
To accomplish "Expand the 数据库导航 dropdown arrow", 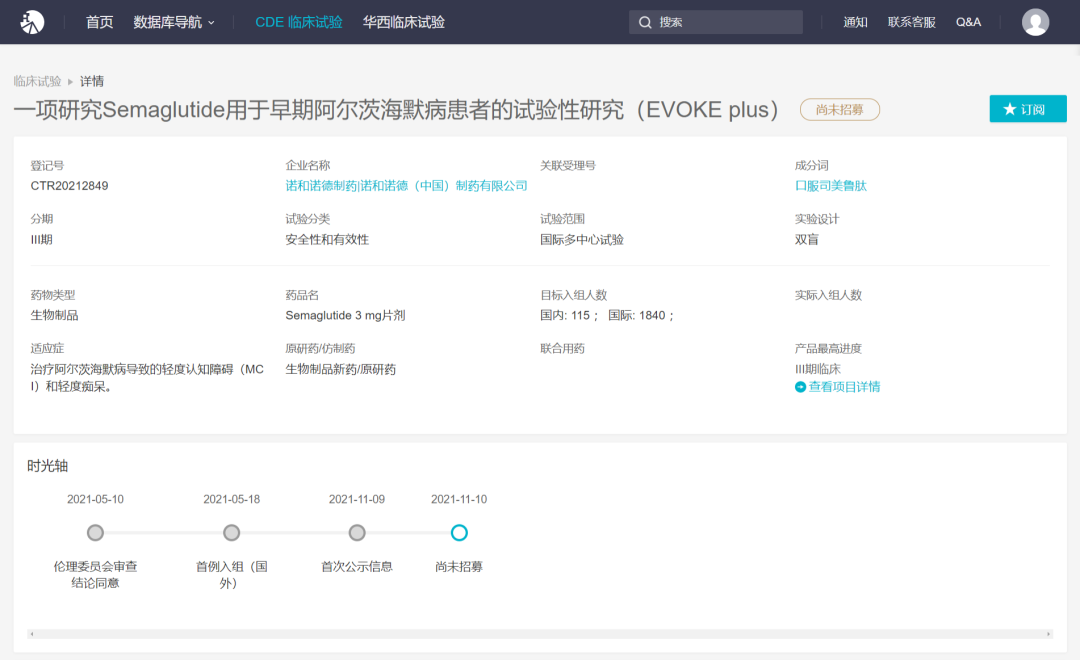I will [211, 23].
